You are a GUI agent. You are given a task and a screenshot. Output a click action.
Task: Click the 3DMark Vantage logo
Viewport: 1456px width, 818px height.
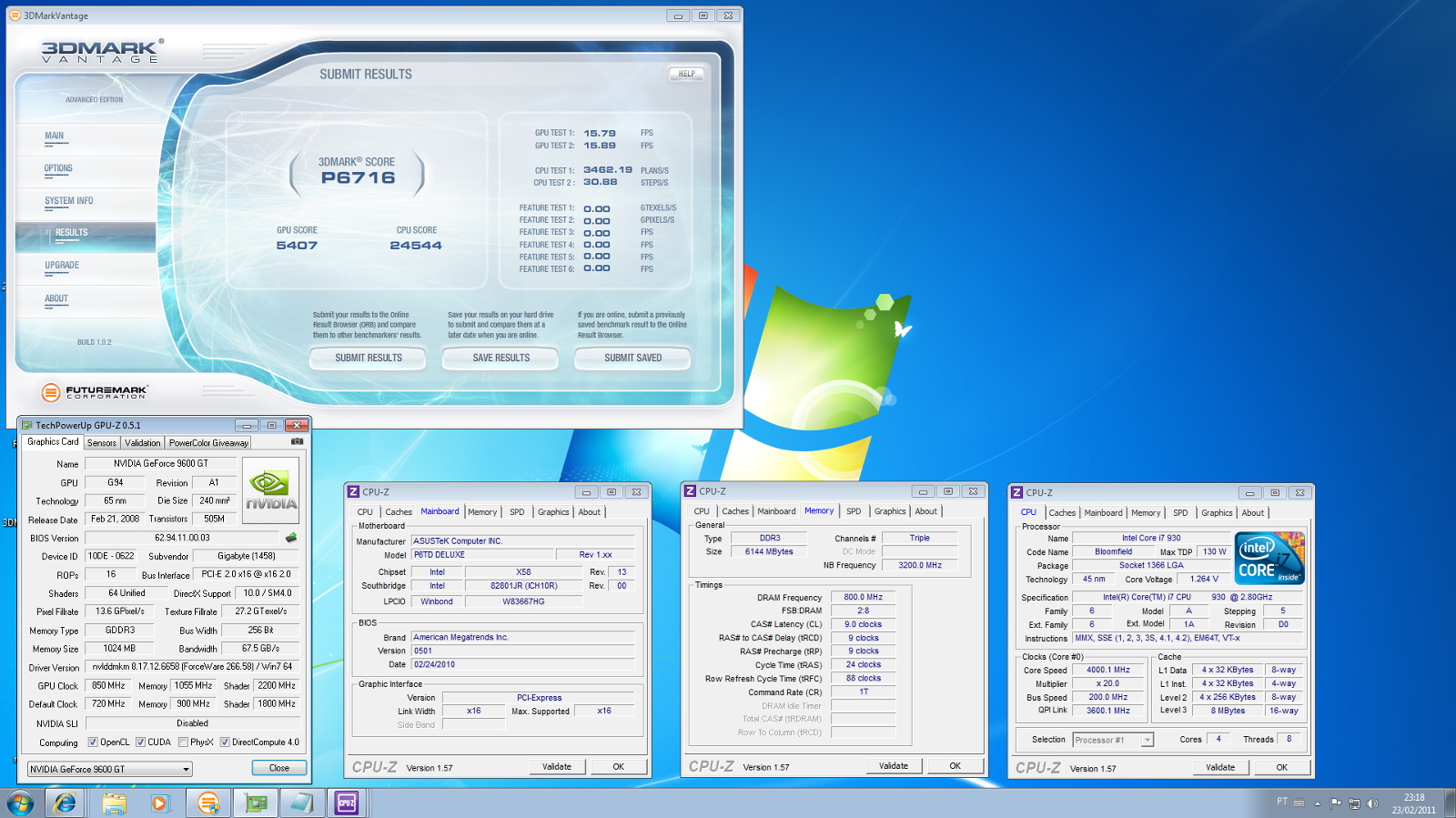[102, 51]
